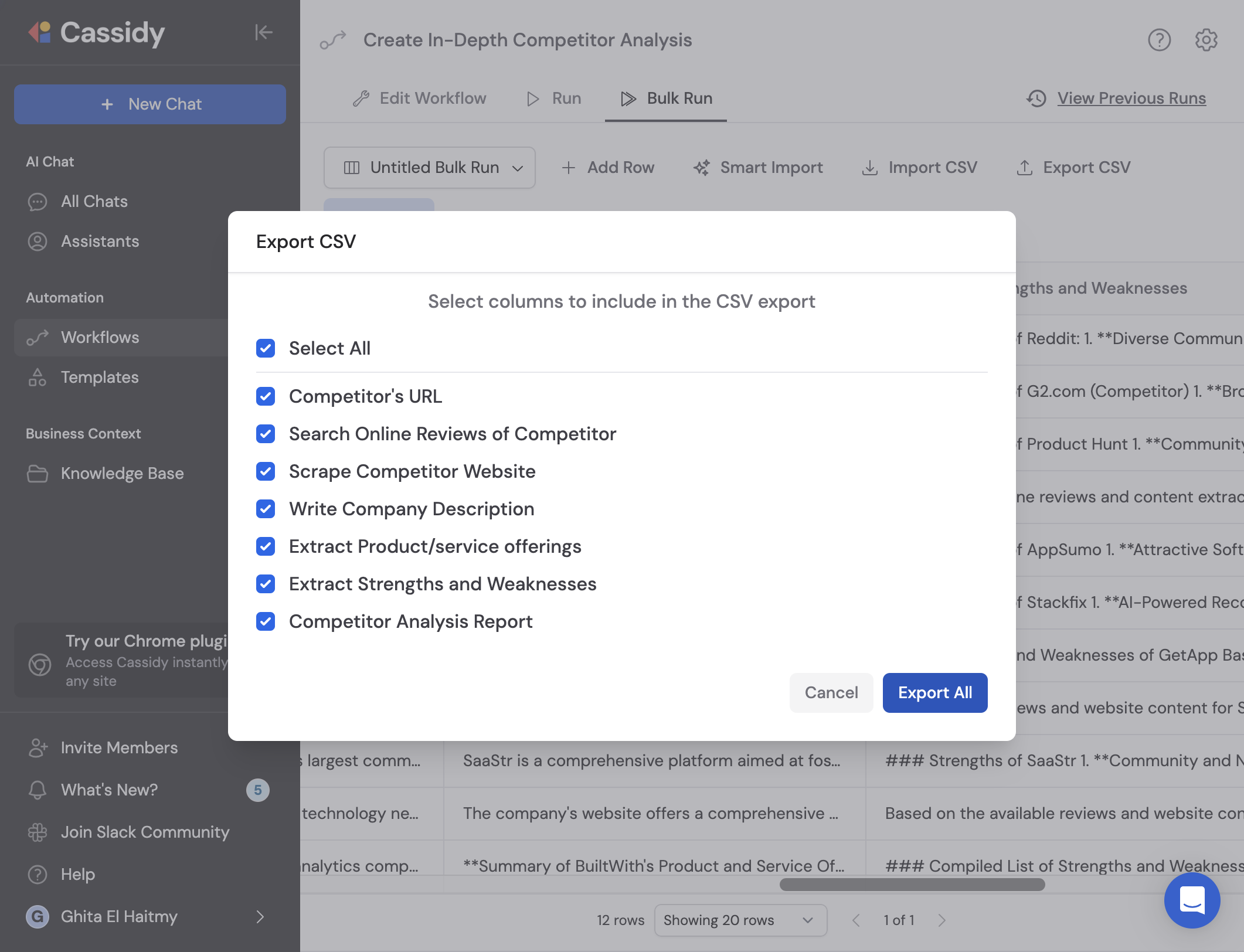Open the help question mark icon in header
1244x952 pixels.
[x=1159, y=40]
